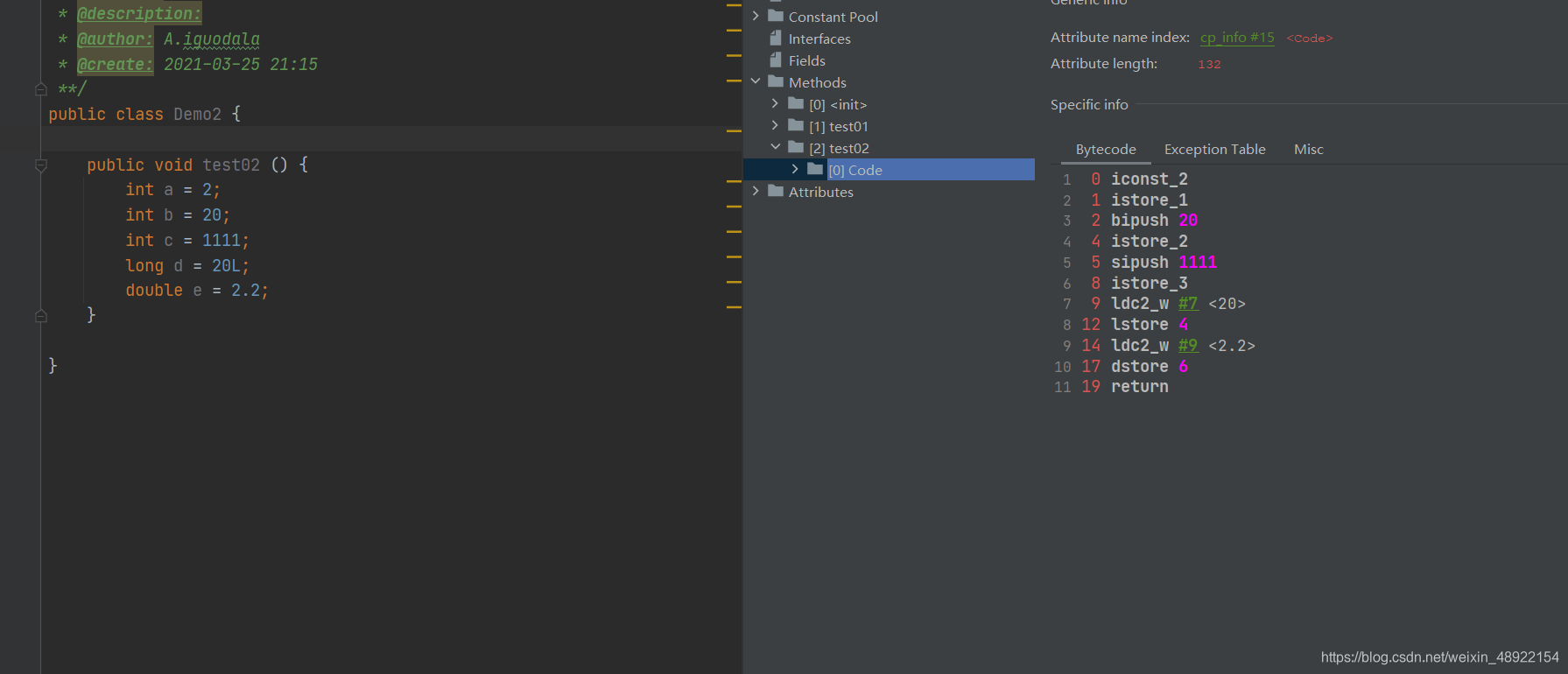1568x674 pixels.
Task: Select the Fields tree item
Action: (807, 60)
